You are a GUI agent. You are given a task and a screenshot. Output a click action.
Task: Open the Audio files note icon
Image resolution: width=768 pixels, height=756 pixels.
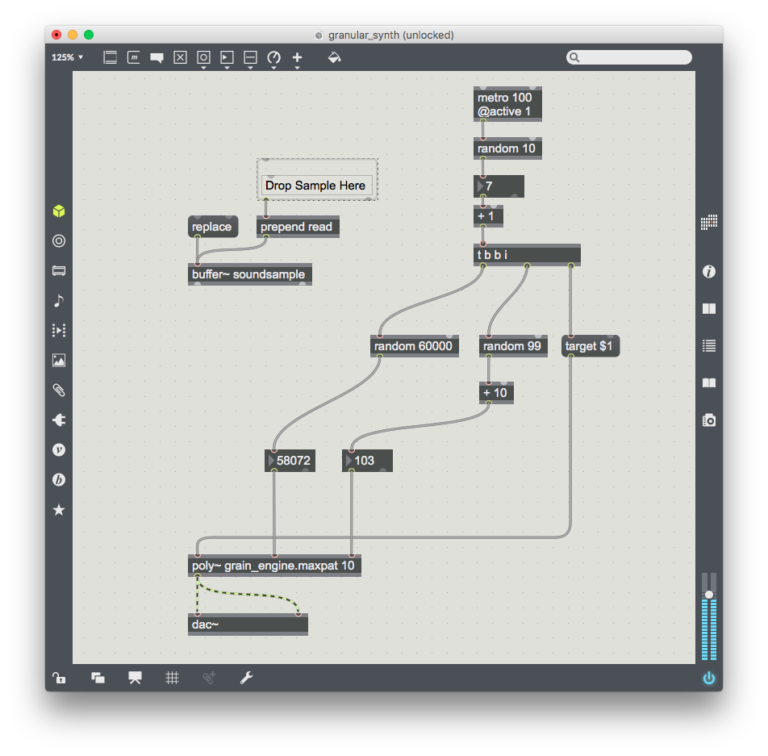[x=59, y=300]
